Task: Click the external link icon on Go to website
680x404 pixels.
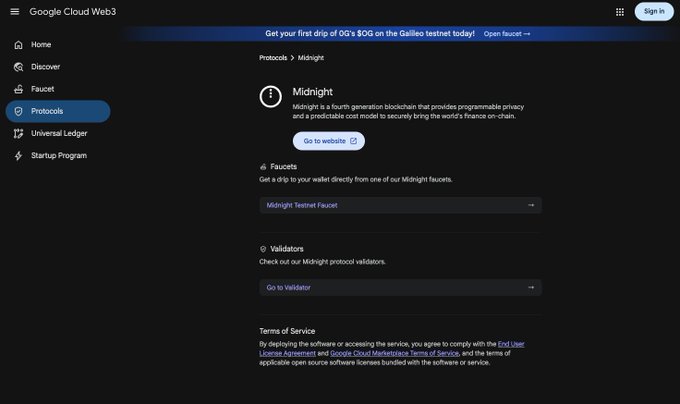Action: (x=353, y=141)
